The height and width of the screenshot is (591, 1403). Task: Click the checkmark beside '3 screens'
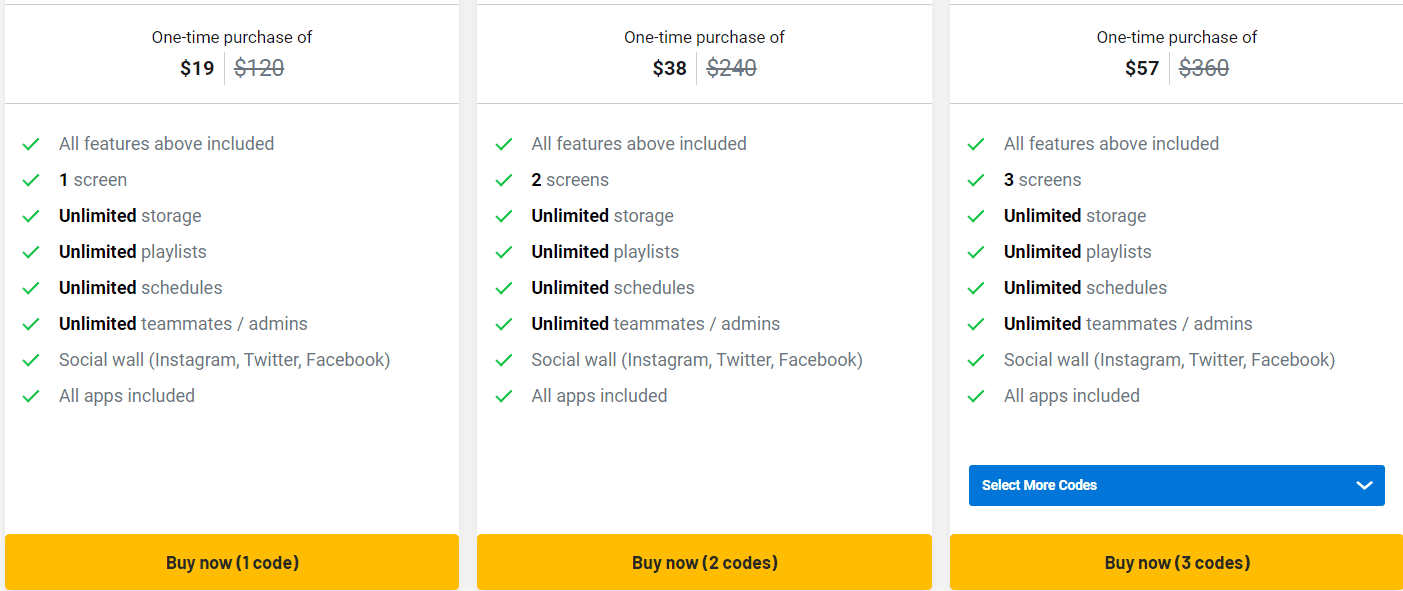(976, 180)
